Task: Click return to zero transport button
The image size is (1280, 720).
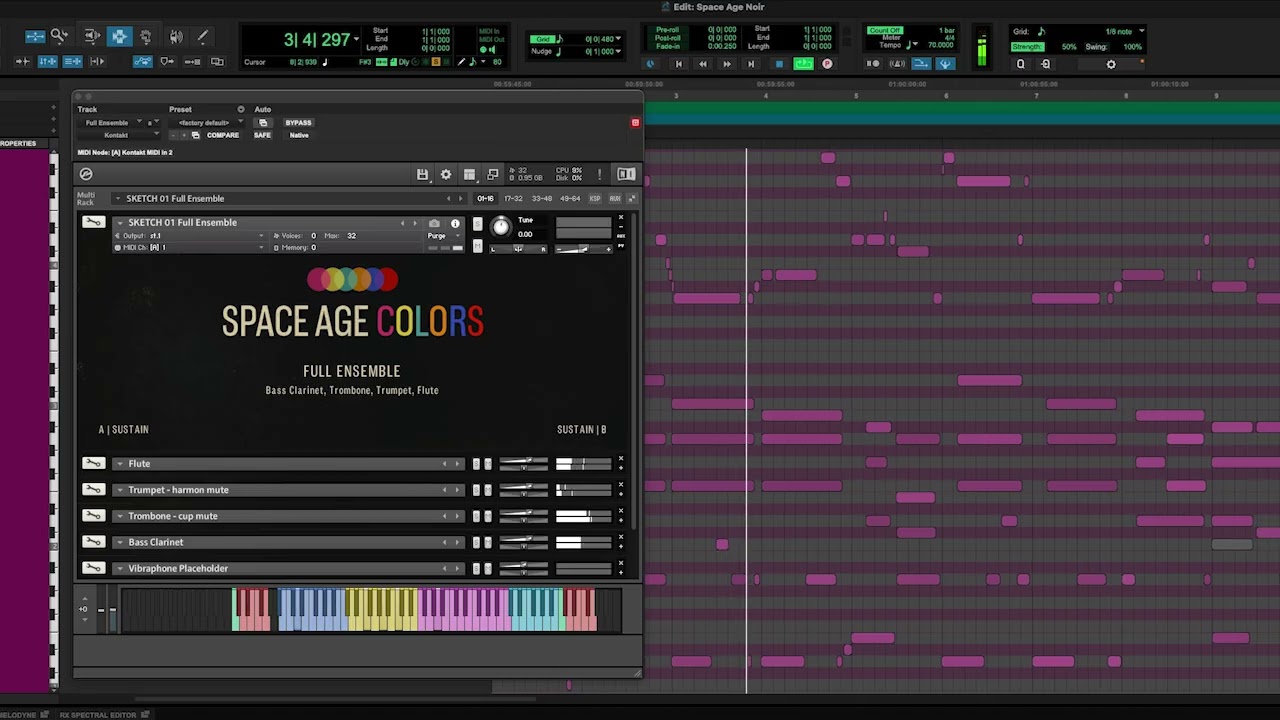Action: [678, 64]
